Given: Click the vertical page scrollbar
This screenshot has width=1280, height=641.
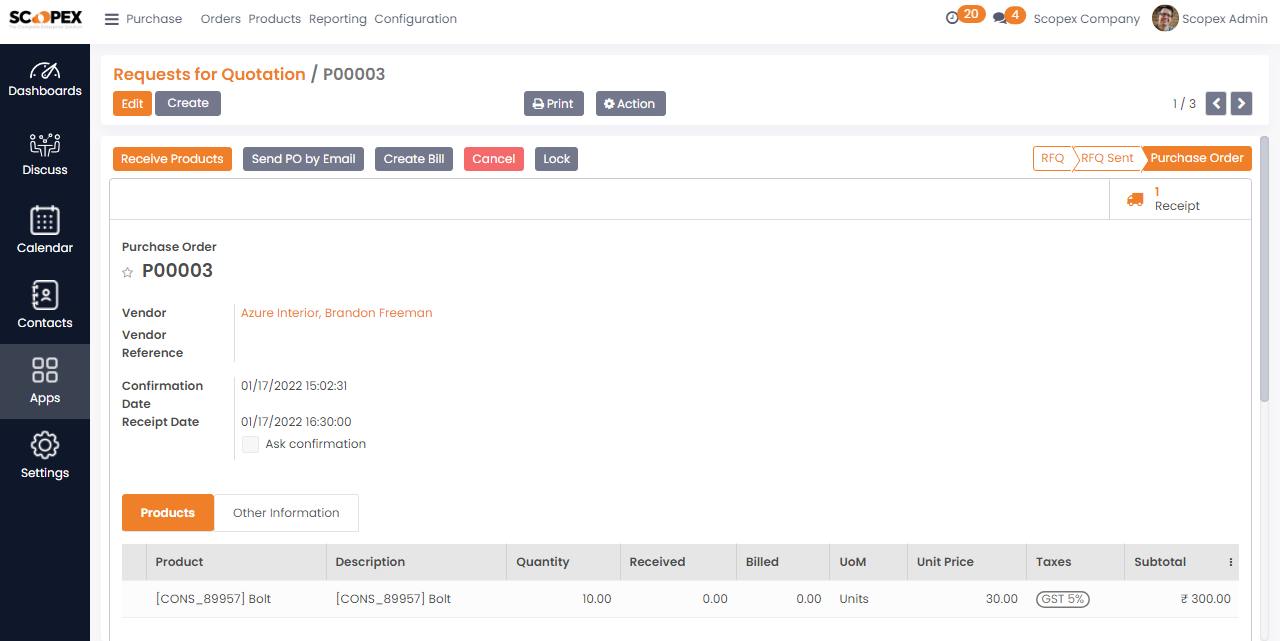Looking at the screenshot, I should tap(1264, 270).
